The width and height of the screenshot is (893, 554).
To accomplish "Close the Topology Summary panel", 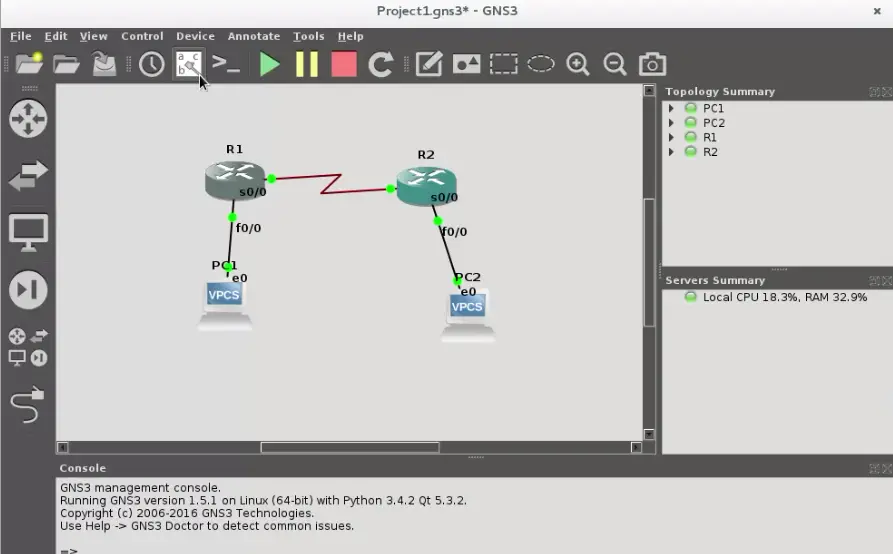I will (887, 92).
